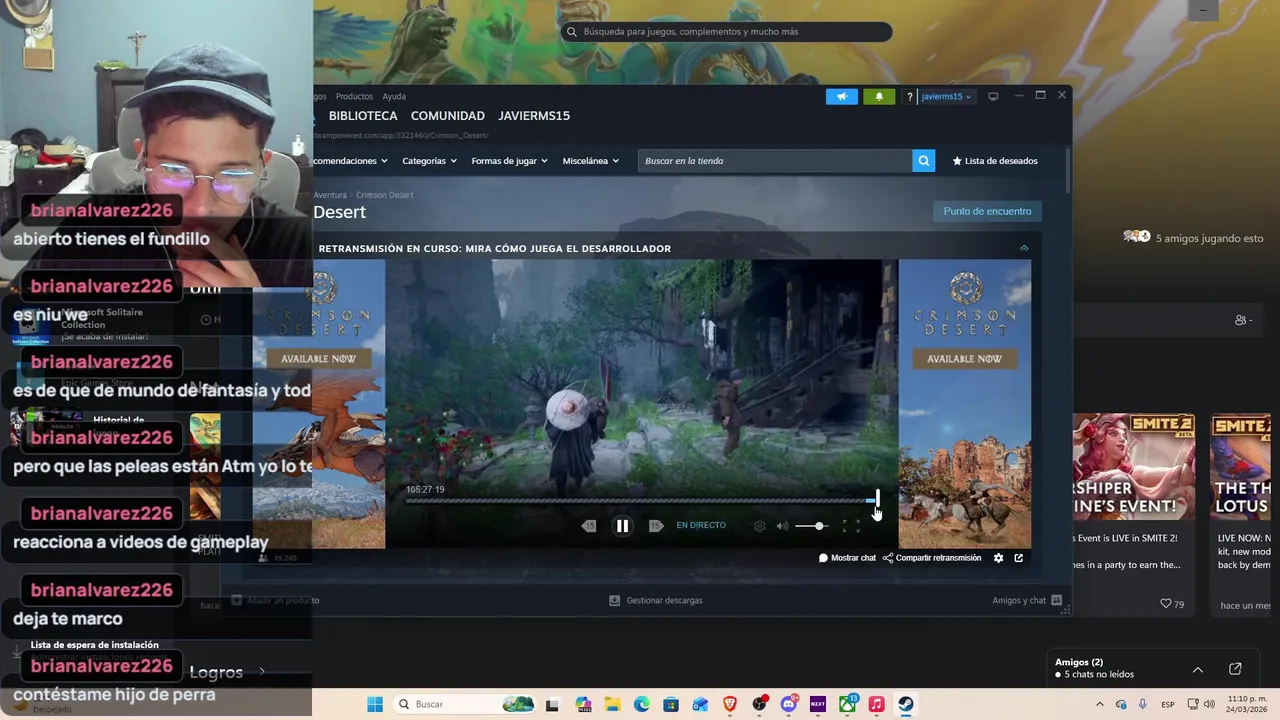Image resolution: width=1280 pixels, height=720 pixels.
Task: Expand the Logros chevron in background
Action: click(262, 672)
